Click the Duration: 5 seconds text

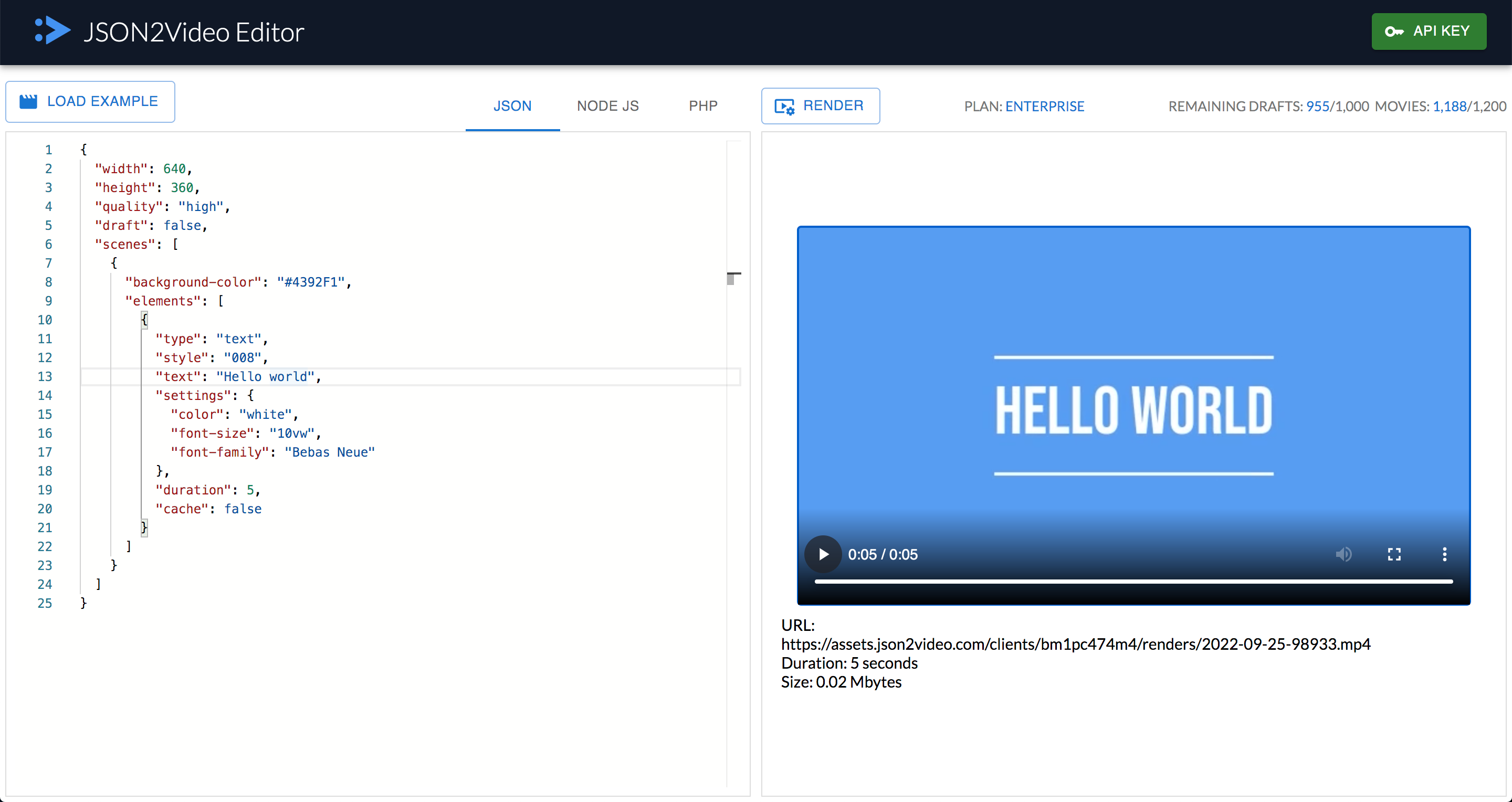(849, 663)
